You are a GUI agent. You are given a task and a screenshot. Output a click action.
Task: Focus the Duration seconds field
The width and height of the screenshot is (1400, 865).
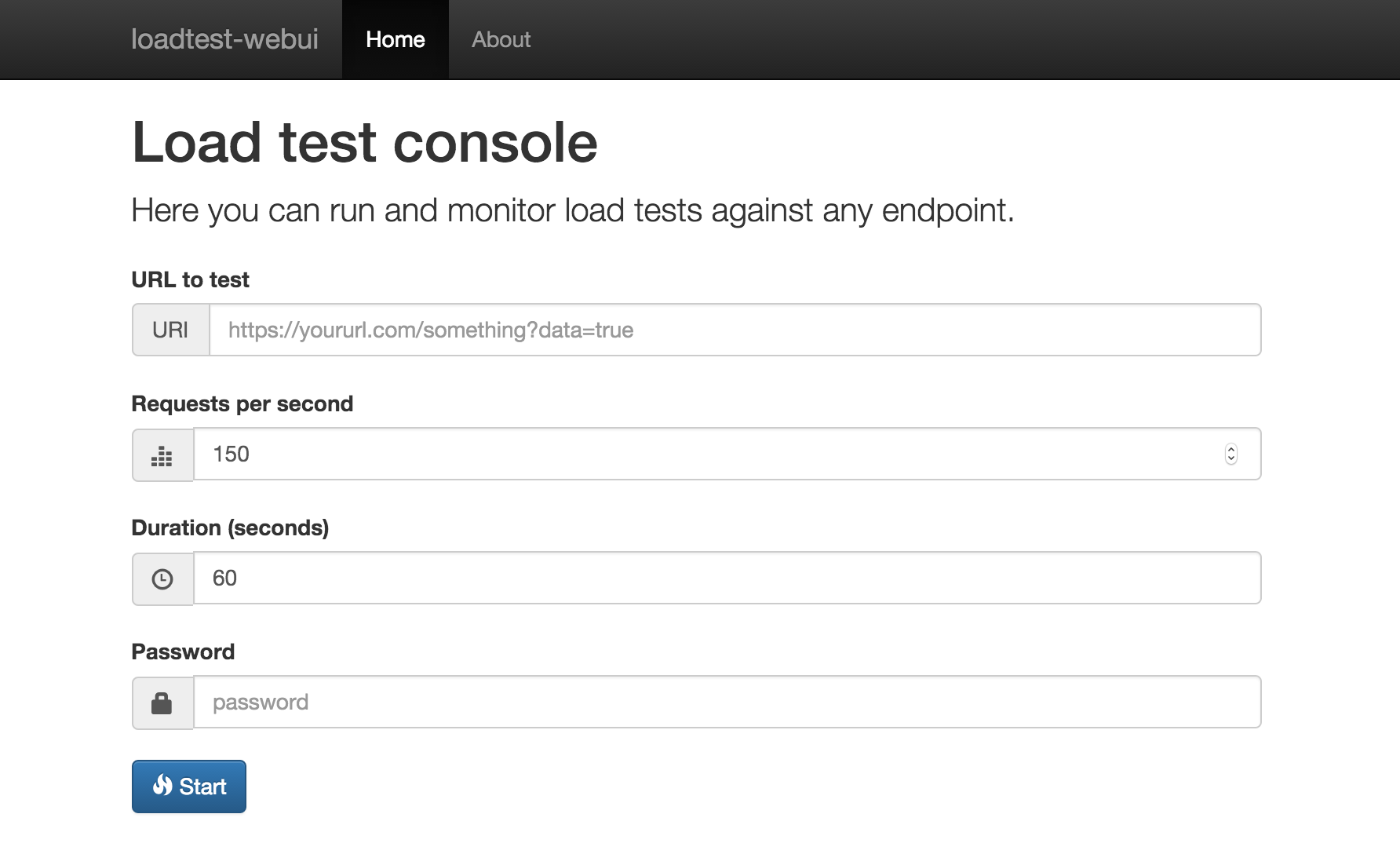(x=727, y=578)
